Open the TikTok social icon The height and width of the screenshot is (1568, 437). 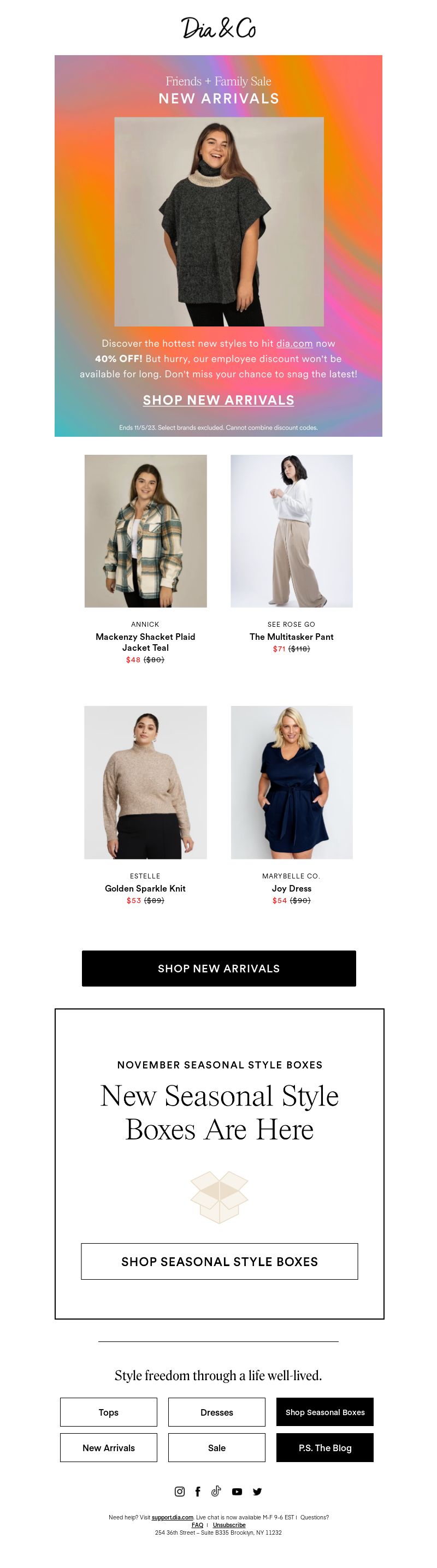pyautogui.click(x=216, y=1490)
